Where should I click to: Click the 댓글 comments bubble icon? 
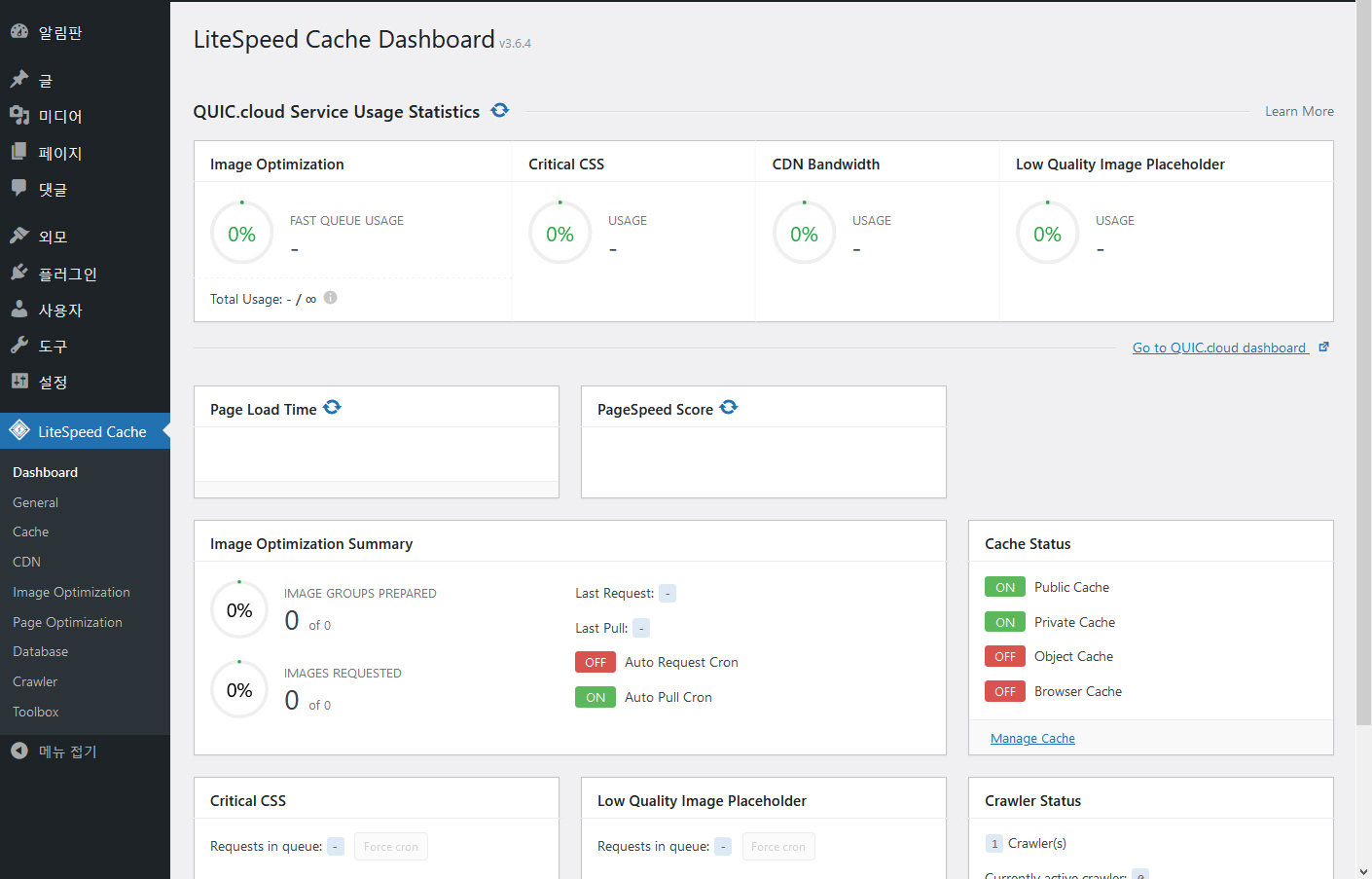(19, 188)
